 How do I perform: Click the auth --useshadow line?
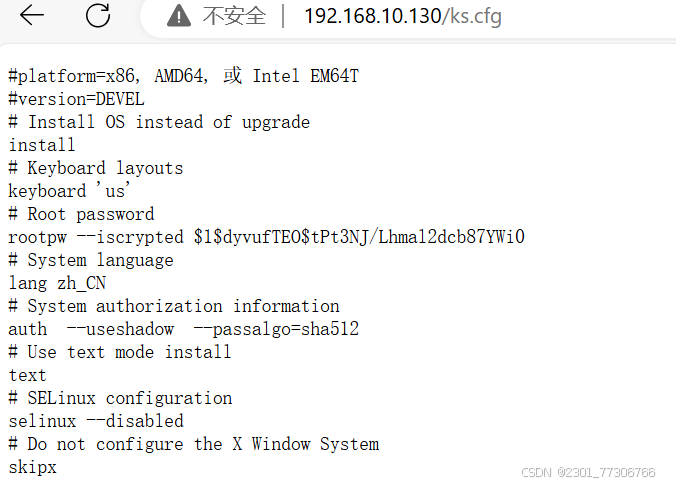pyautogui.click(x=184, y=329)
